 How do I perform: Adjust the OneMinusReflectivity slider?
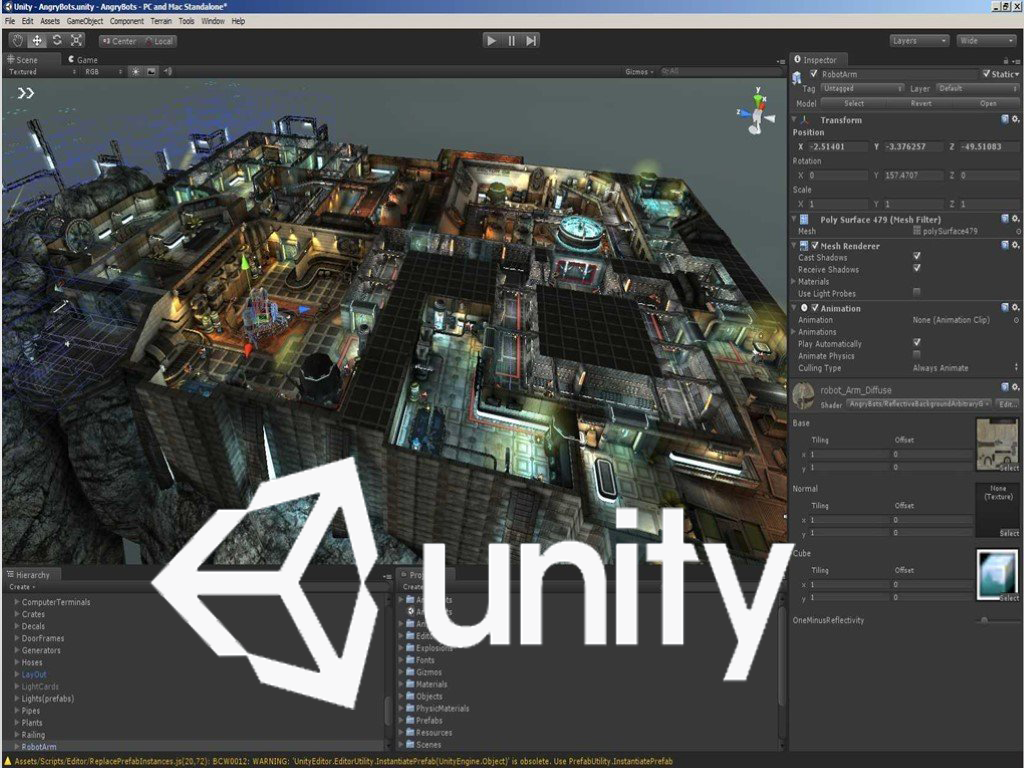tap(984, 620)
